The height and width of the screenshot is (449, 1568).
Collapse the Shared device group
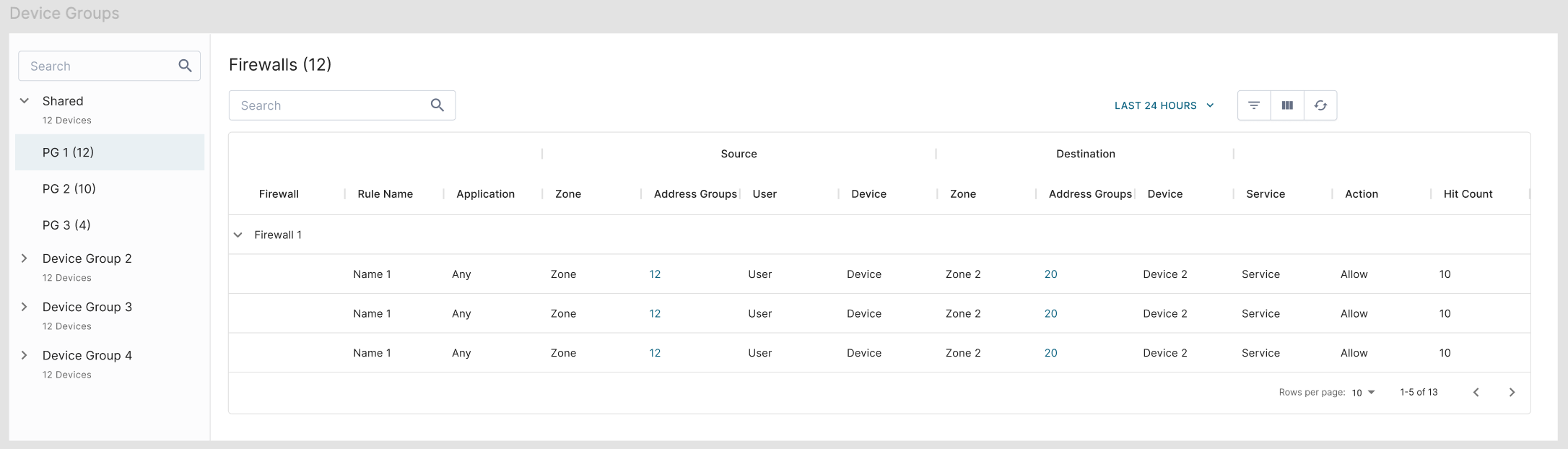click(x=25, y=100)
